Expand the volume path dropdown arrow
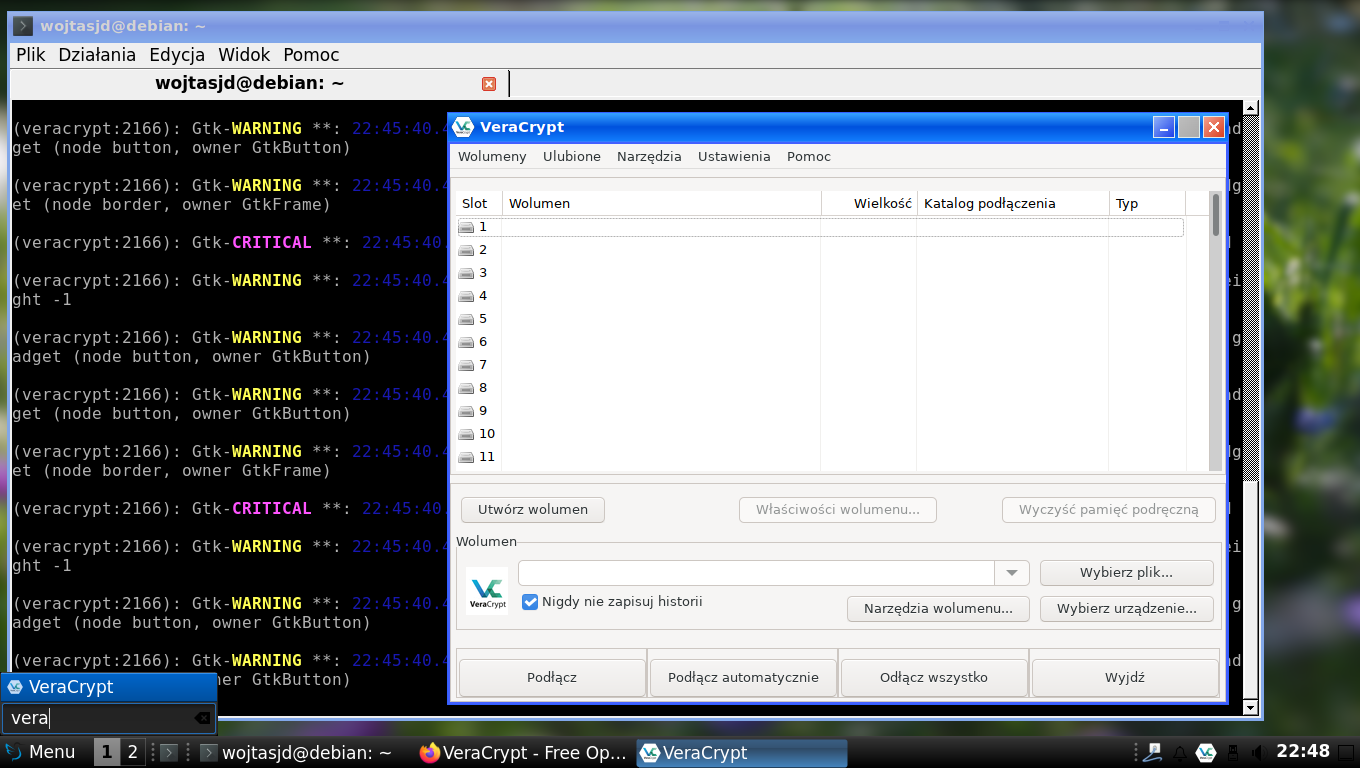Screen dimensions: 1360x768 click(1012, 573)
